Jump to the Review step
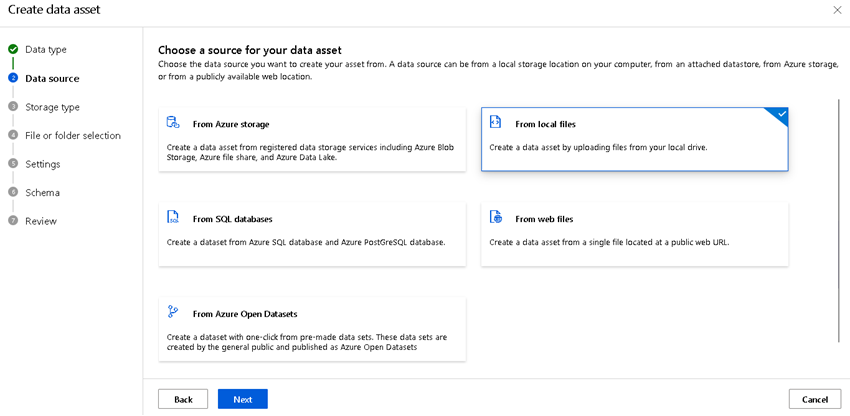This screenshot has width=850, height=416. 41,221
